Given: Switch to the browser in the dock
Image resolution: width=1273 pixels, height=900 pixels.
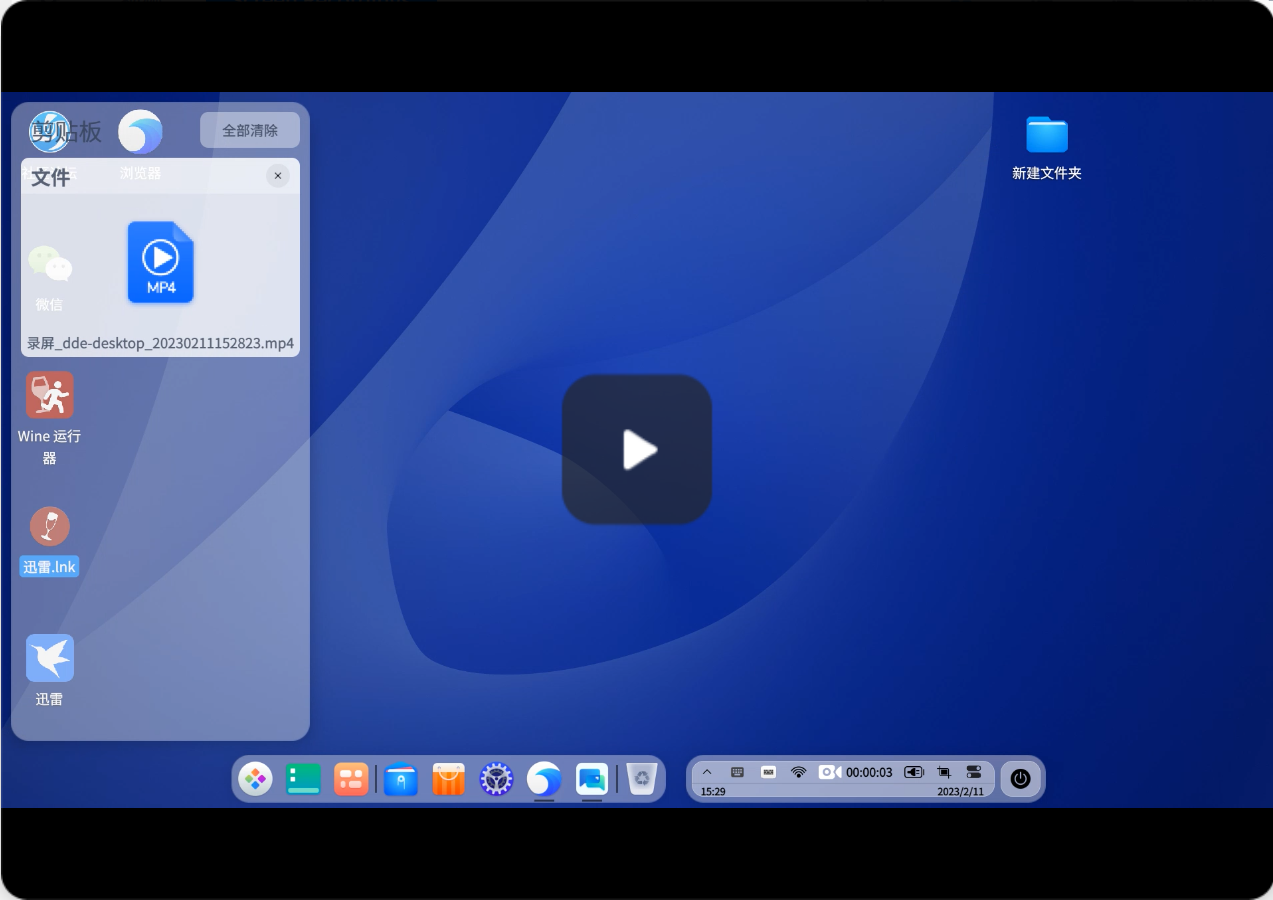Looking at the screenshot, I should point(544,778).
